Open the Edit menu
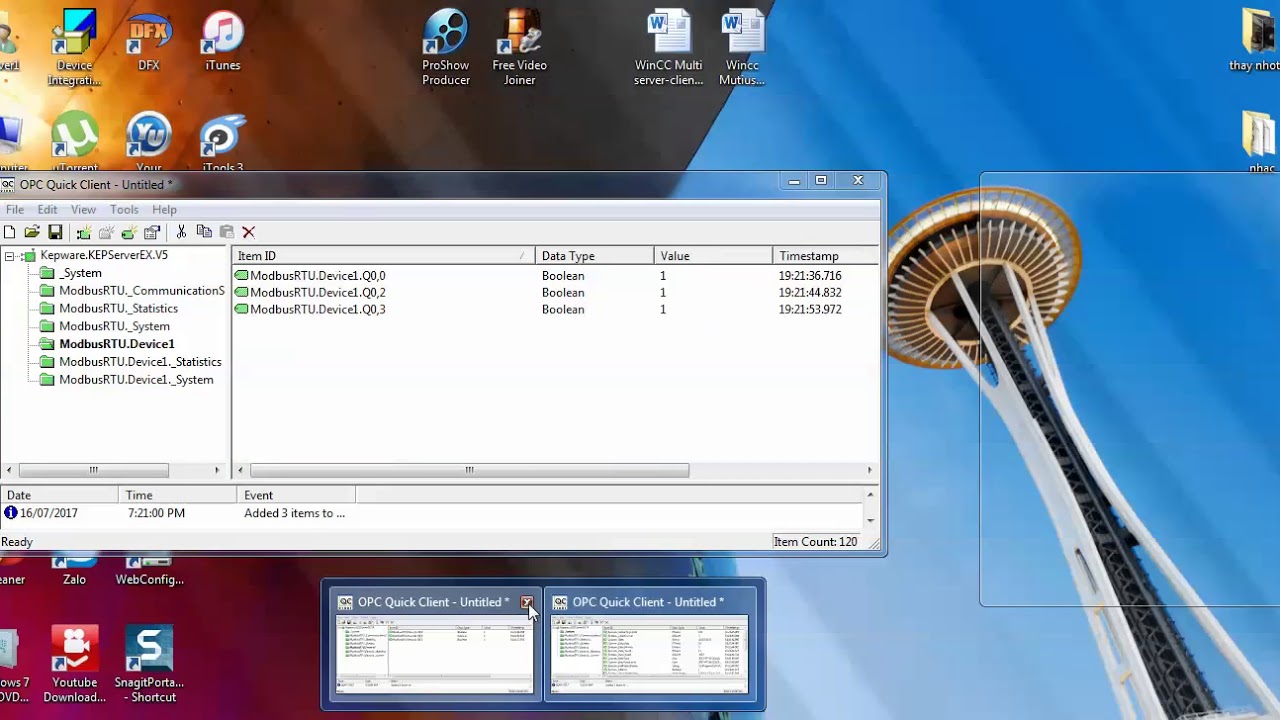This screenshot has height=720, width=1280. click(x=47, y=210)
